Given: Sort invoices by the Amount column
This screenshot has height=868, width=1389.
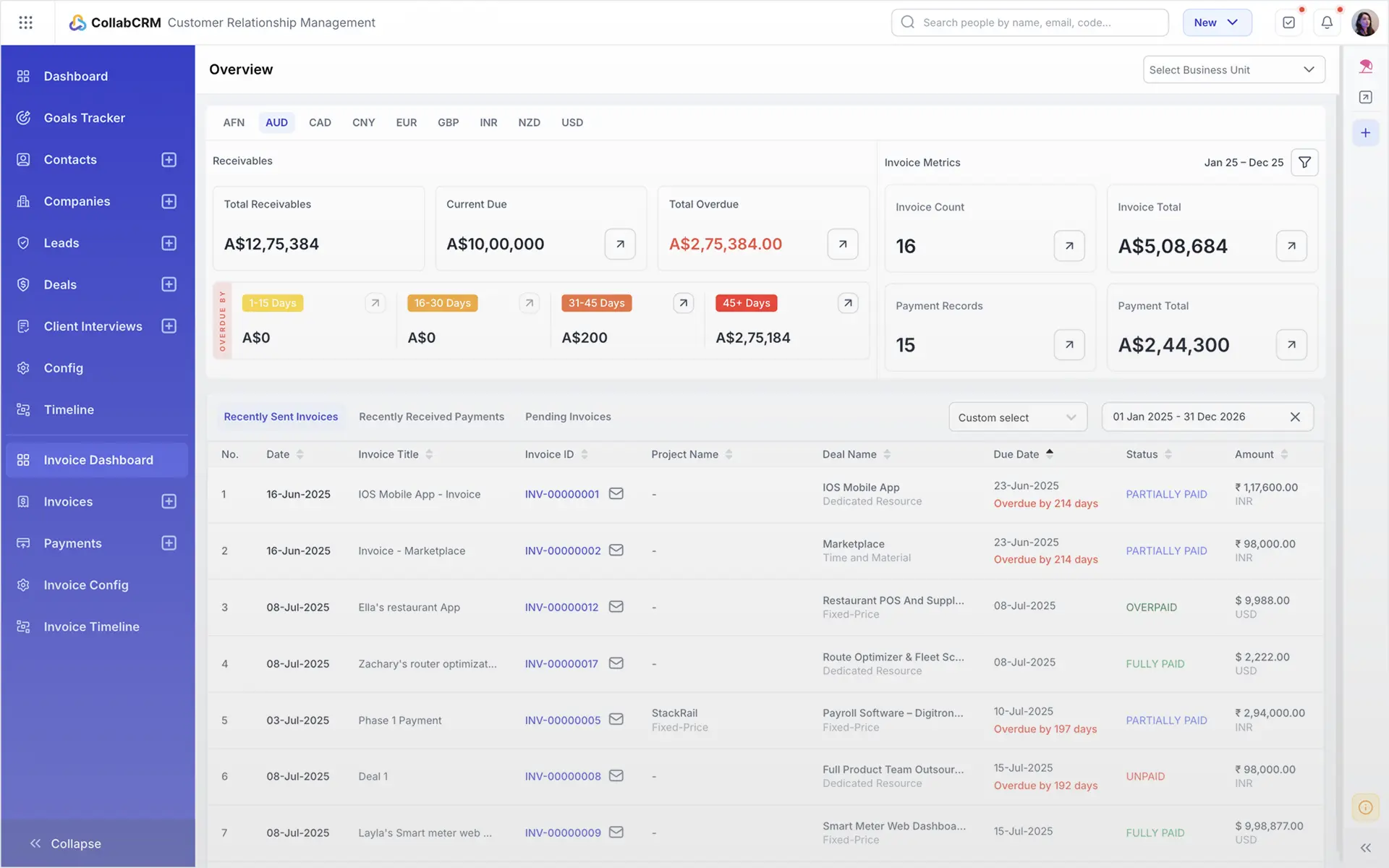Looking at the screenshot, I should coord(1283,454).
